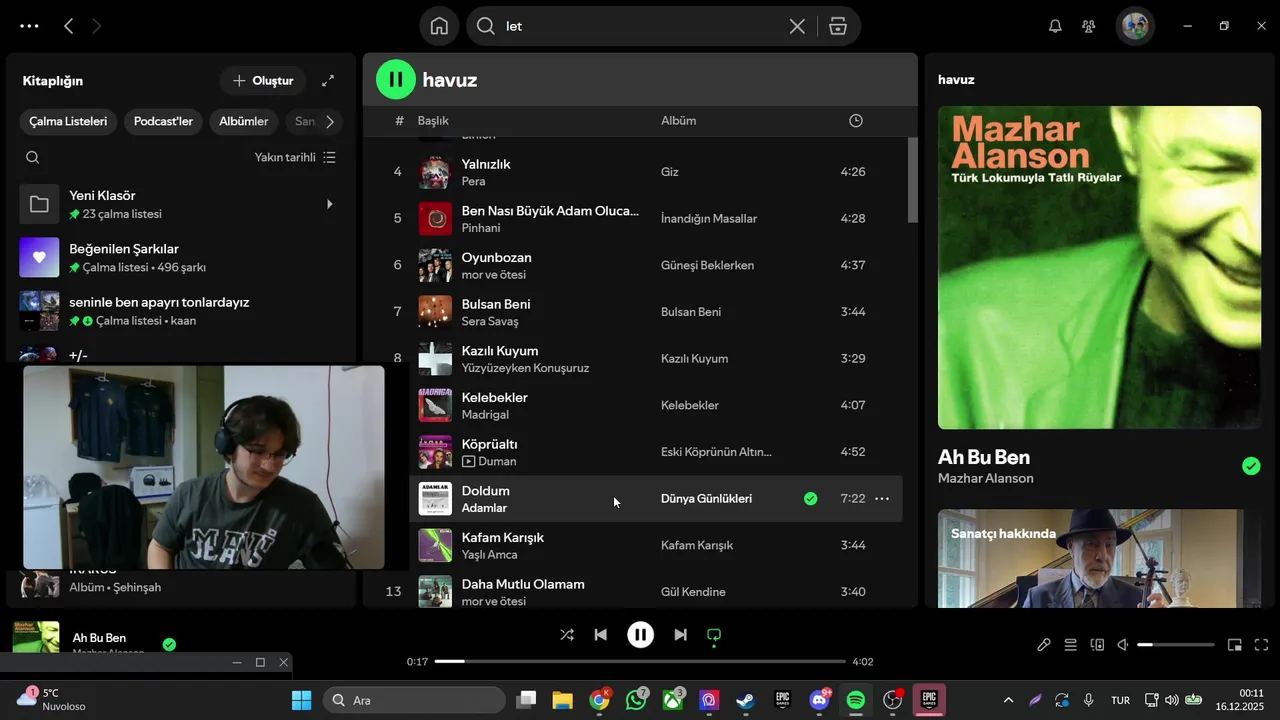Skip to the next track

[x=680, y=635]
